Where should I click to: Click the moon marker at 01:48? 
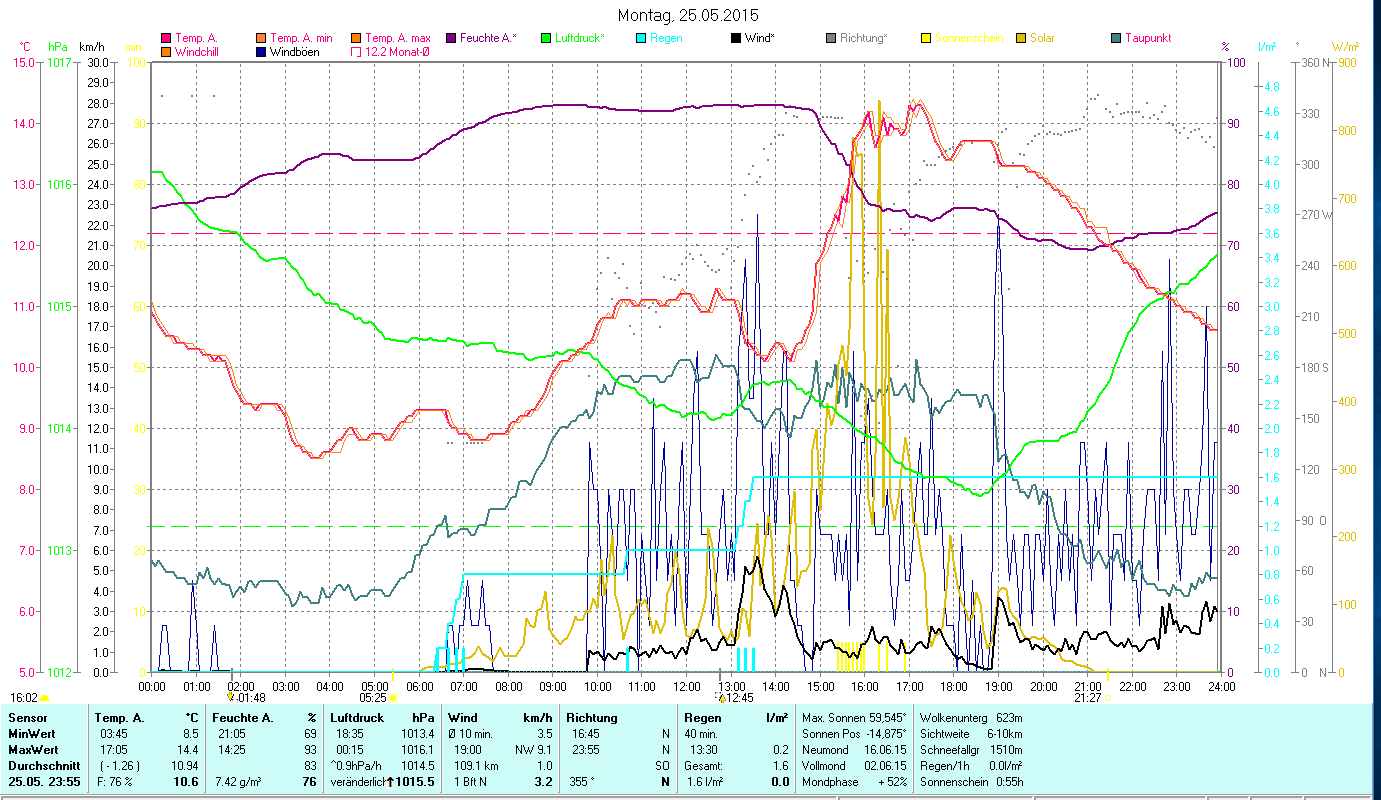(x=231, y=697)
